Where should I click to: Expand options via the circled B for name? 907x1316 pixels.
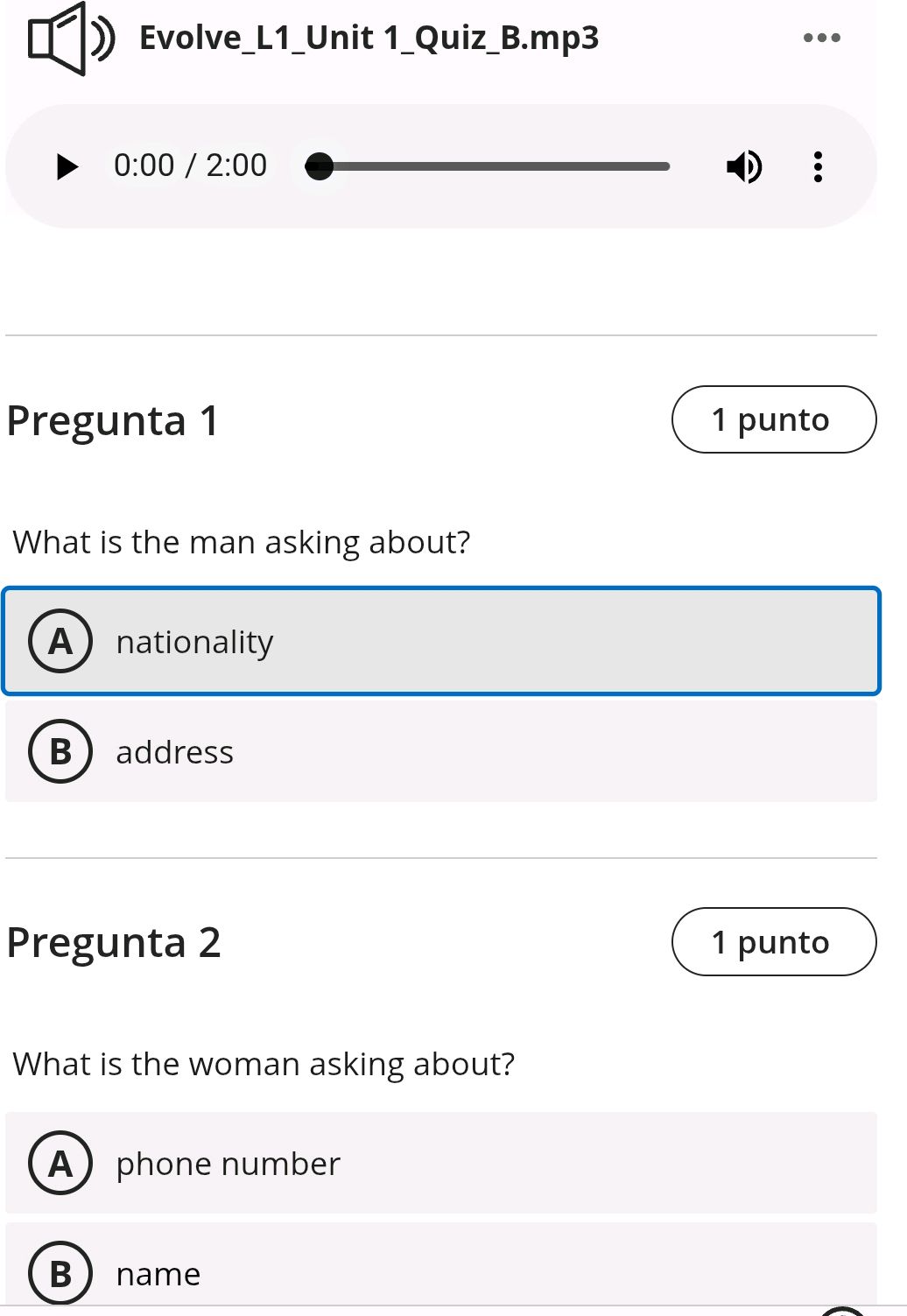tap(60, 1273)
